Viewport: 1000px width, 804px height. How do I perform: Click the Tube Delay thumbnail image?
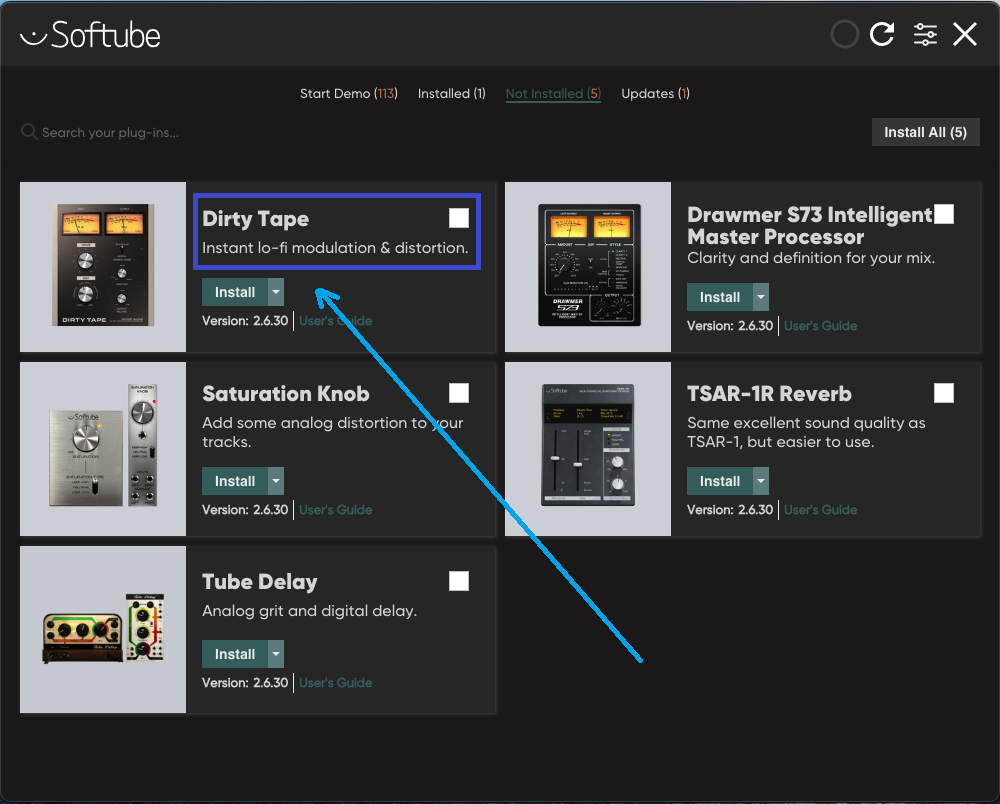tap(103, 629)
